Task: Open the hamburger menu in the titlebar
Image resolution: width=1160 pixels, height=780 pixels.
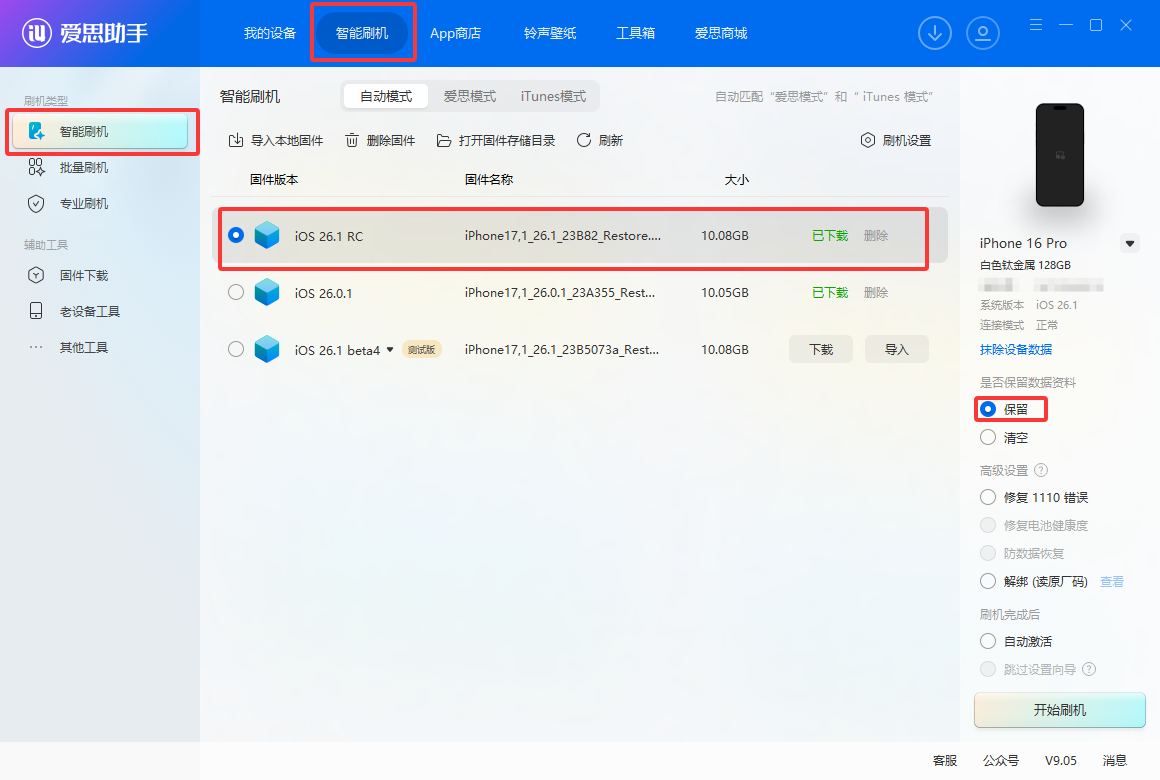Action: coord(1035,24)
